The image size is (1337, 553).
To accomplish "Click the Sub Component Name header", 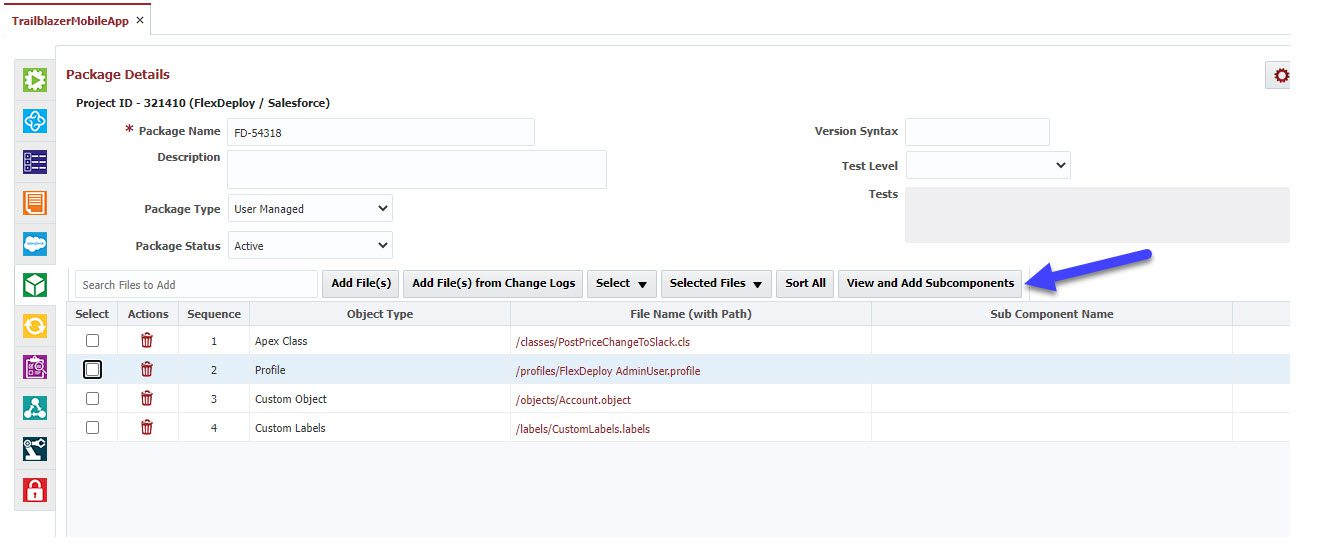I will (x=1052, y=314).
